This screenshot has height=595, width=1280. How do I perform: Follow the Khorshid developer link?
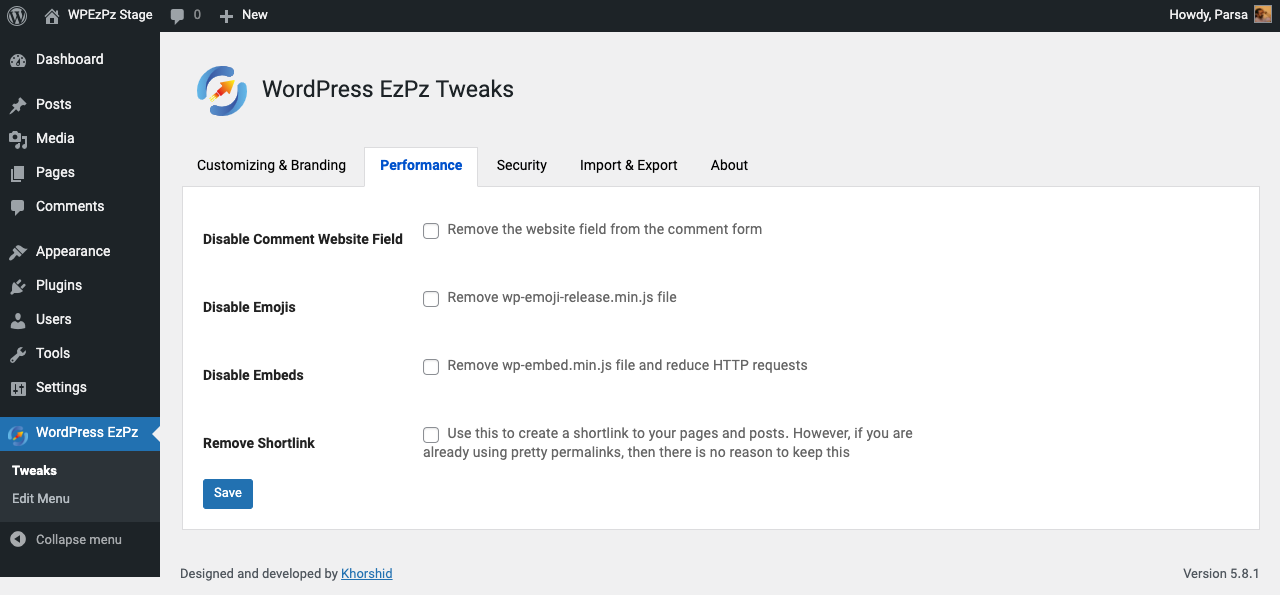[366, 574]
